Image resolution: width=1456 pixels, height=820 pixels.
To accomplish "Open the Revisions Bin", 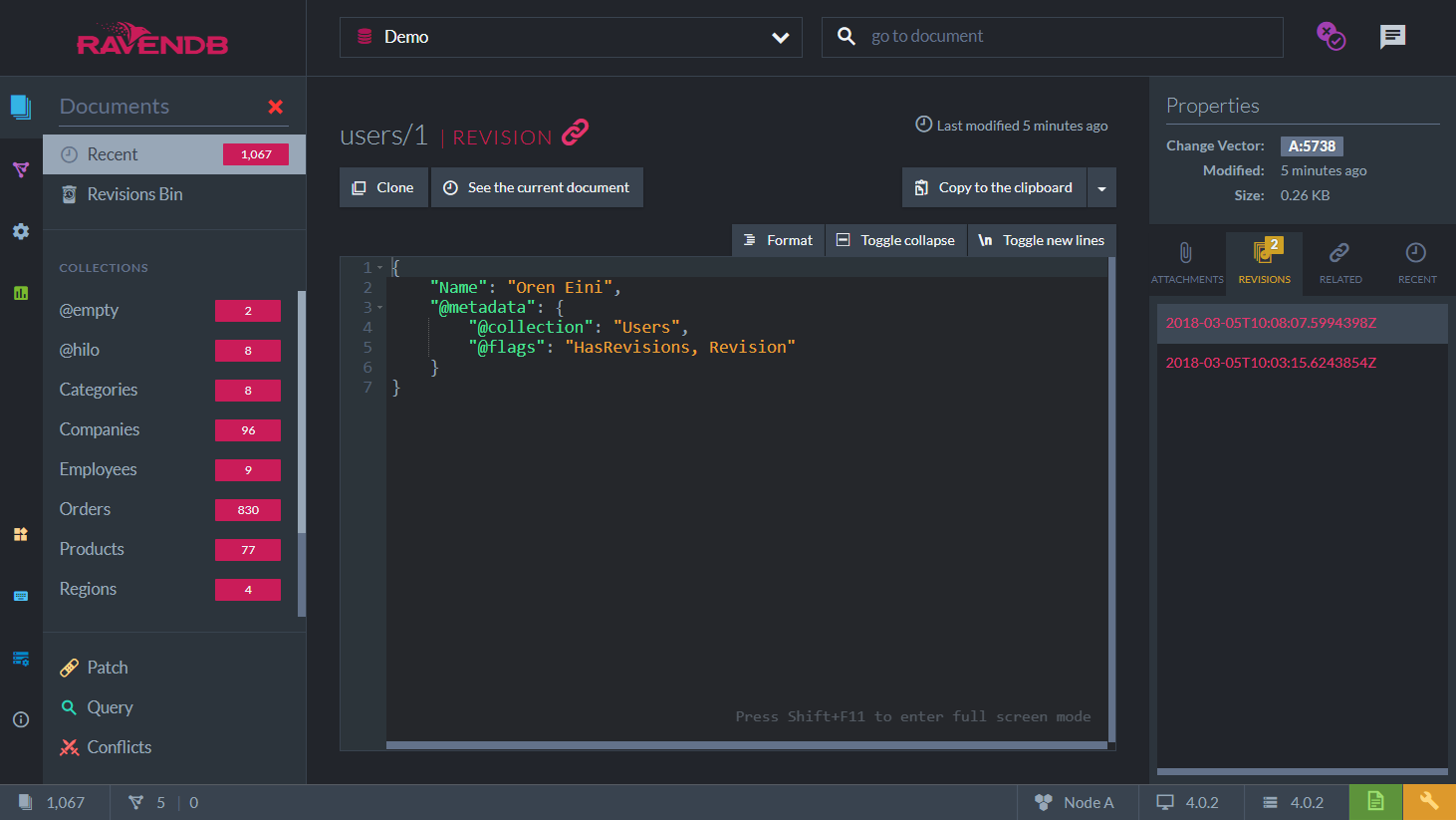I will (174, 194).
